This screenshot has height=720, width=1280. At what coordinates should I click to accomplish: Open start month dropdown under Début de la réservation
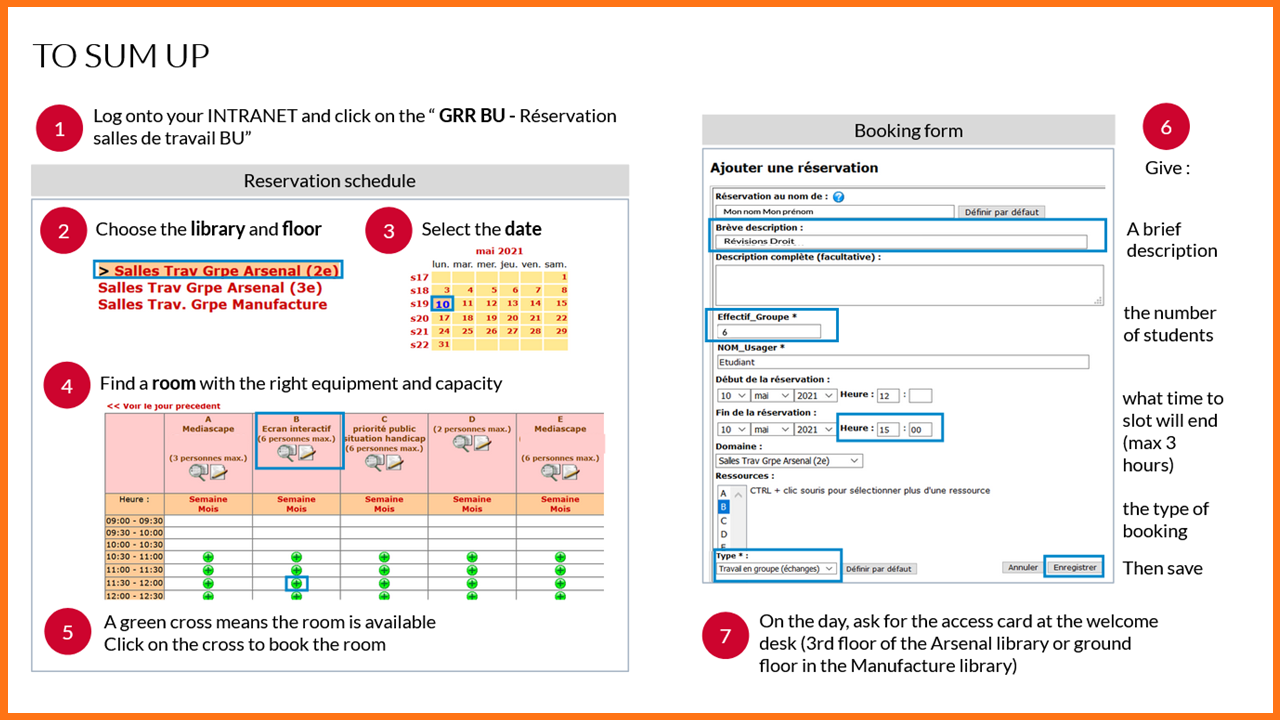pyautogui.click(x=772, y=395)
